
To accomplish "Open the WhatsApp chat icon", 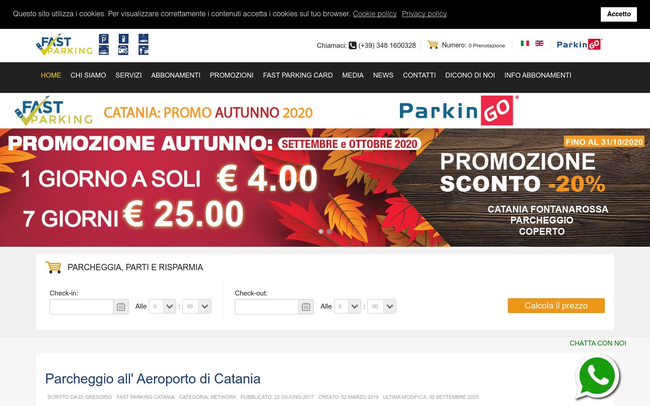I will tap(597, 377).
